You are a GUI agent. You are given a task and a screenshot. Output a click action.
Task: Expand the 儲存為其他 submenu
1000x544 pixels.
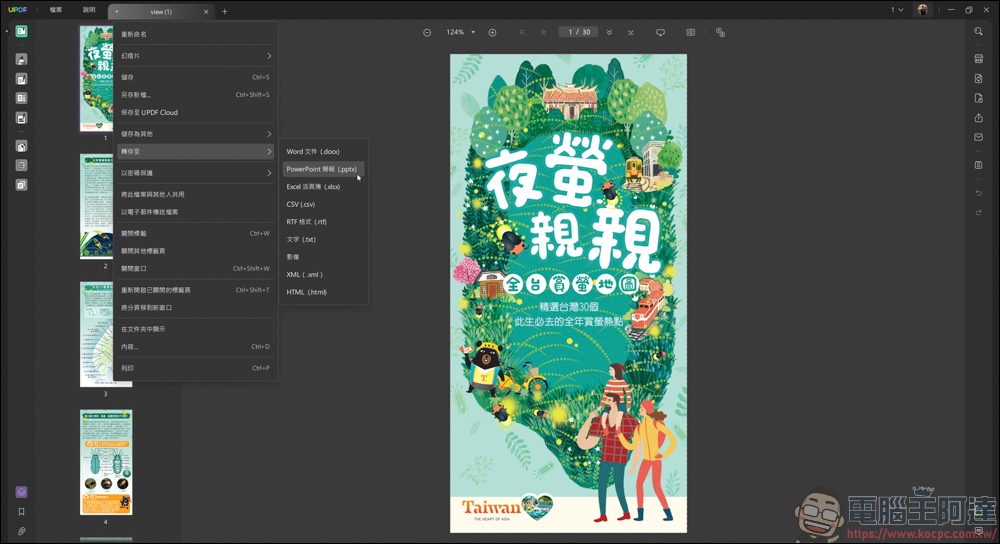coord(195,134)
